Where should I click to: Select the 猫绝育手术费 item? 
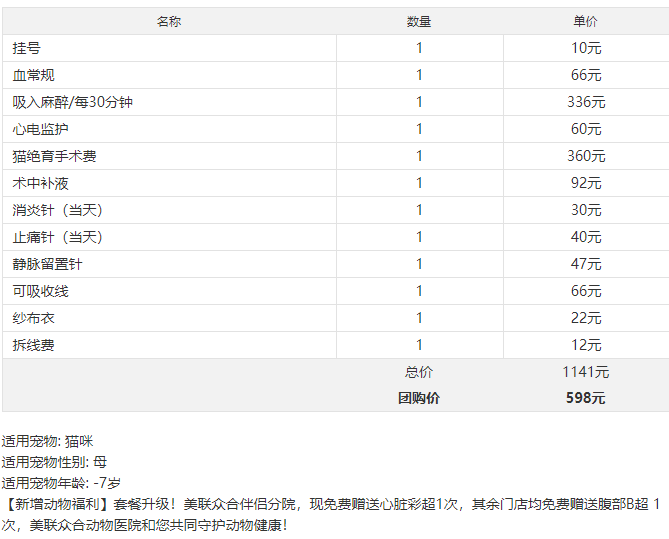pyautogui.click(x=55, y=156)
